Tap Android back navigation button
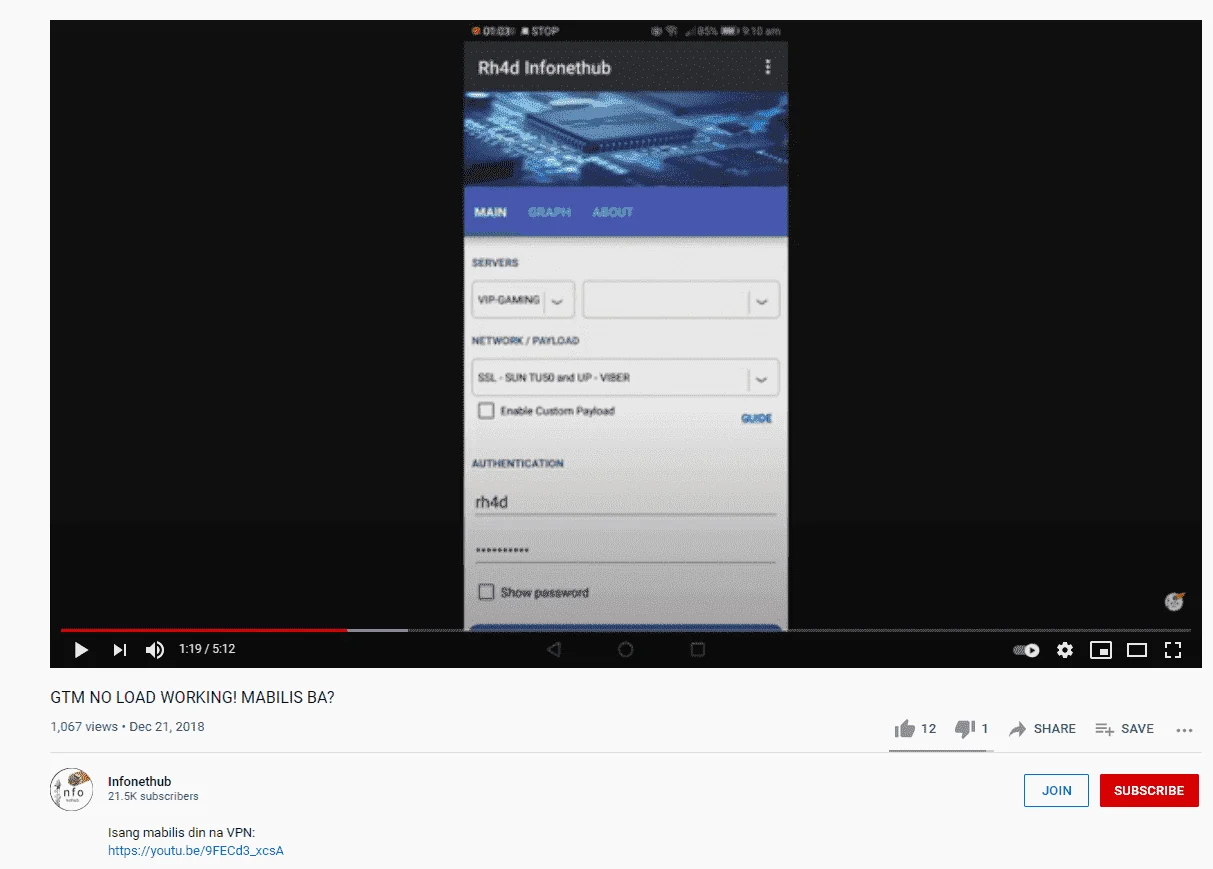 554,650
